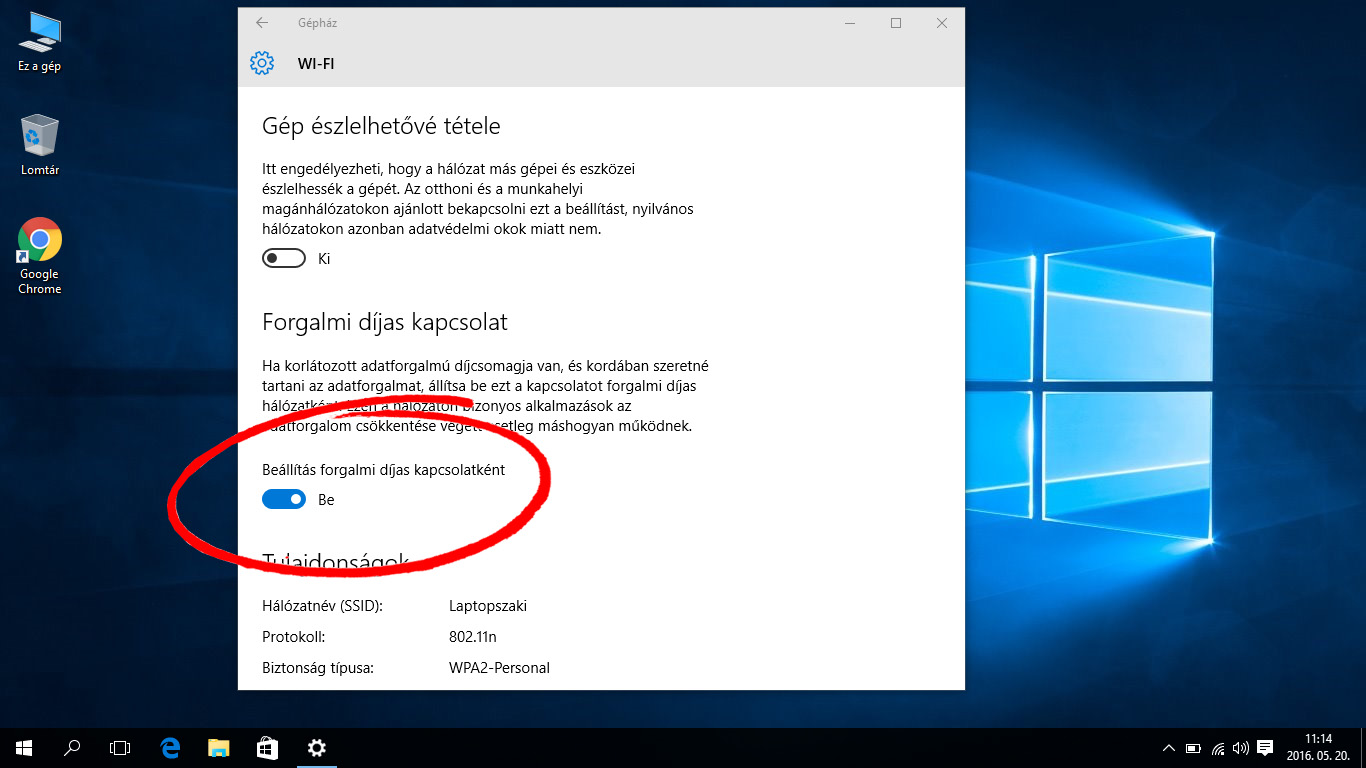The width and height of the screenshot is (1366, 768).
Task: Open Microsoft Edge from the taskbar
Action: coord(170,747)
